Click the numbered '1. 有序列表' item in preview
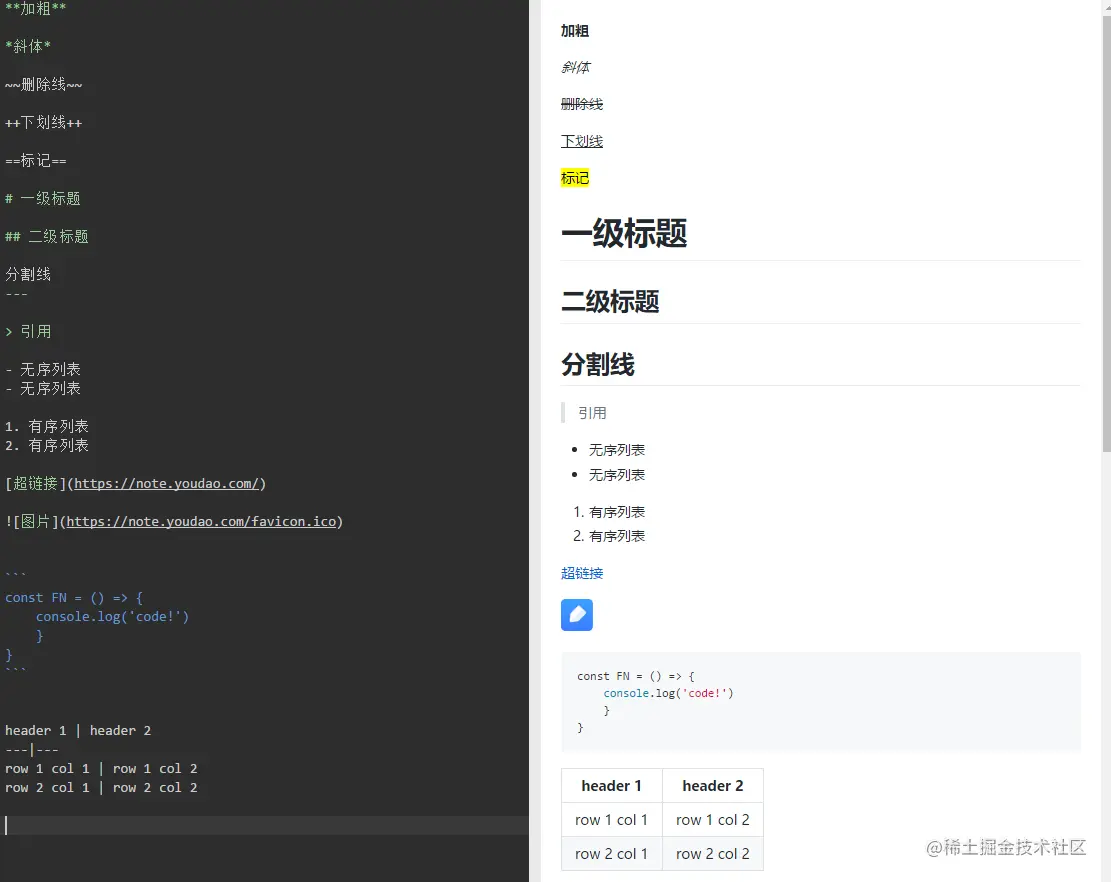Screen dimensions: 1111x882 609,511
